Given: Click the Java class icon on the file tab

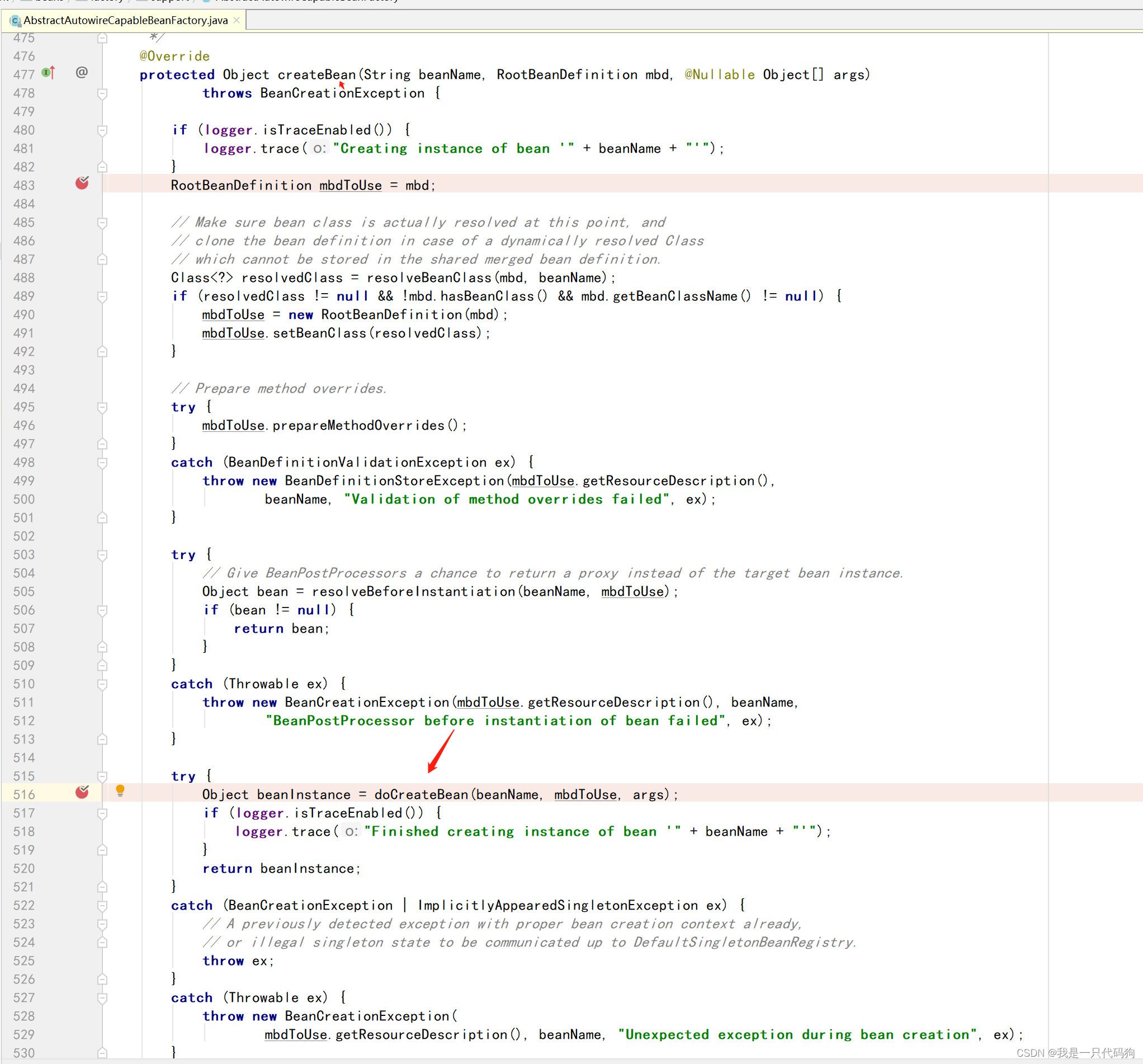Looking at the screenshot, I should pyautogui.click(x=16, y=21).
